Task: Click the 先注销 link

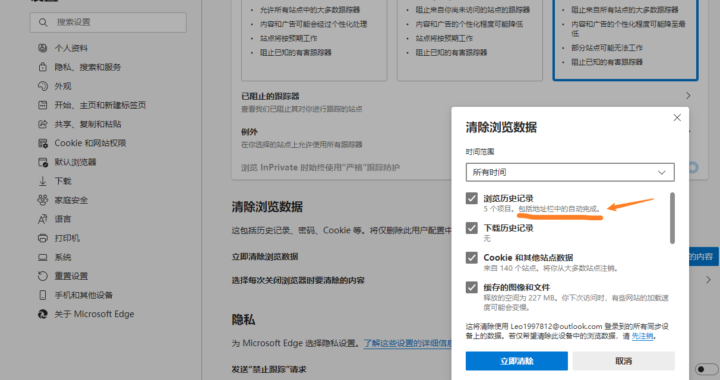Action: point(642,336)
